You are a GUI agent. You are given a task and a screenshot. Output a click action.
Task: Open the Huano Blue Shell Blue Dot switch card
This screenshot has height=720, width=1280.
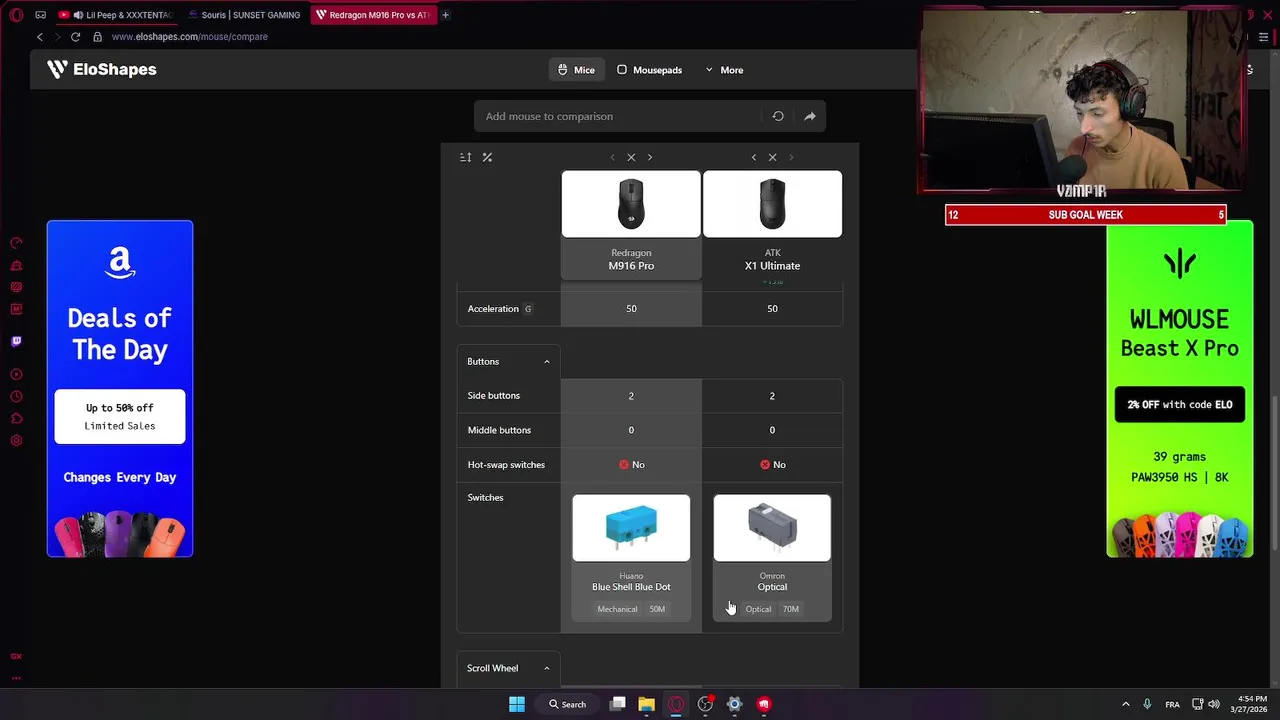pos(631,557)
